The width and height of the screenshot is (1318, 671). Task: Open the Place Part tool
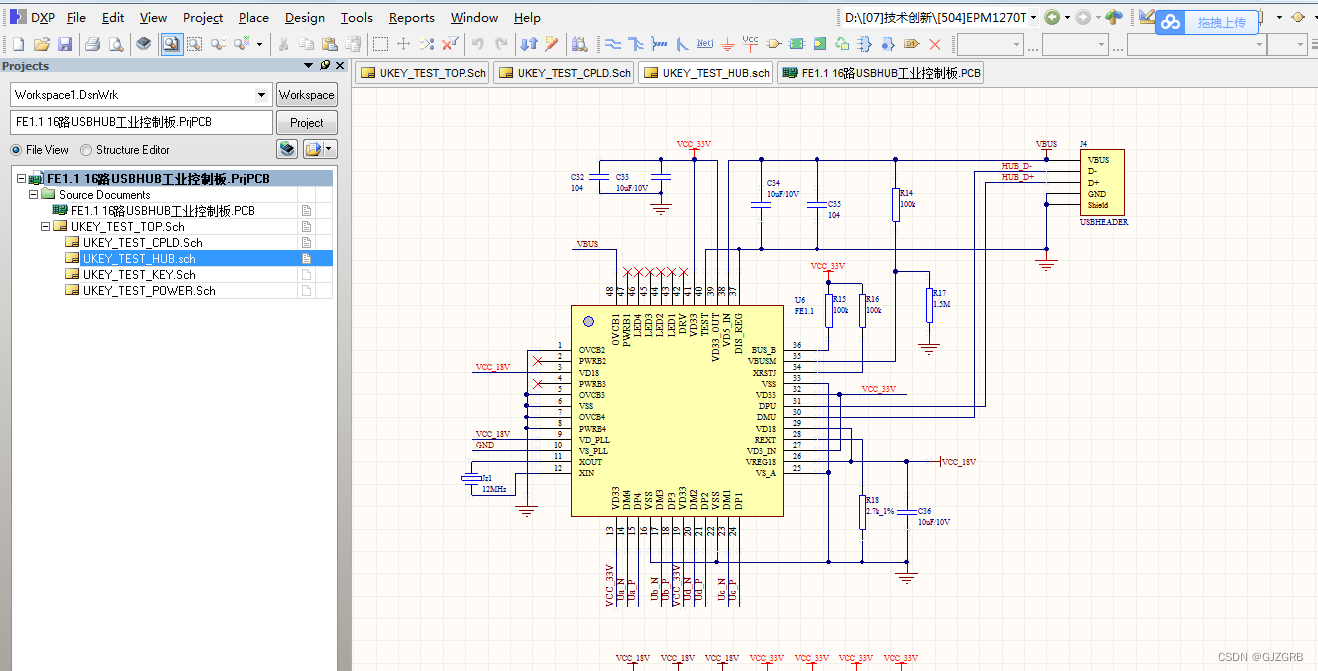(773, 43)
